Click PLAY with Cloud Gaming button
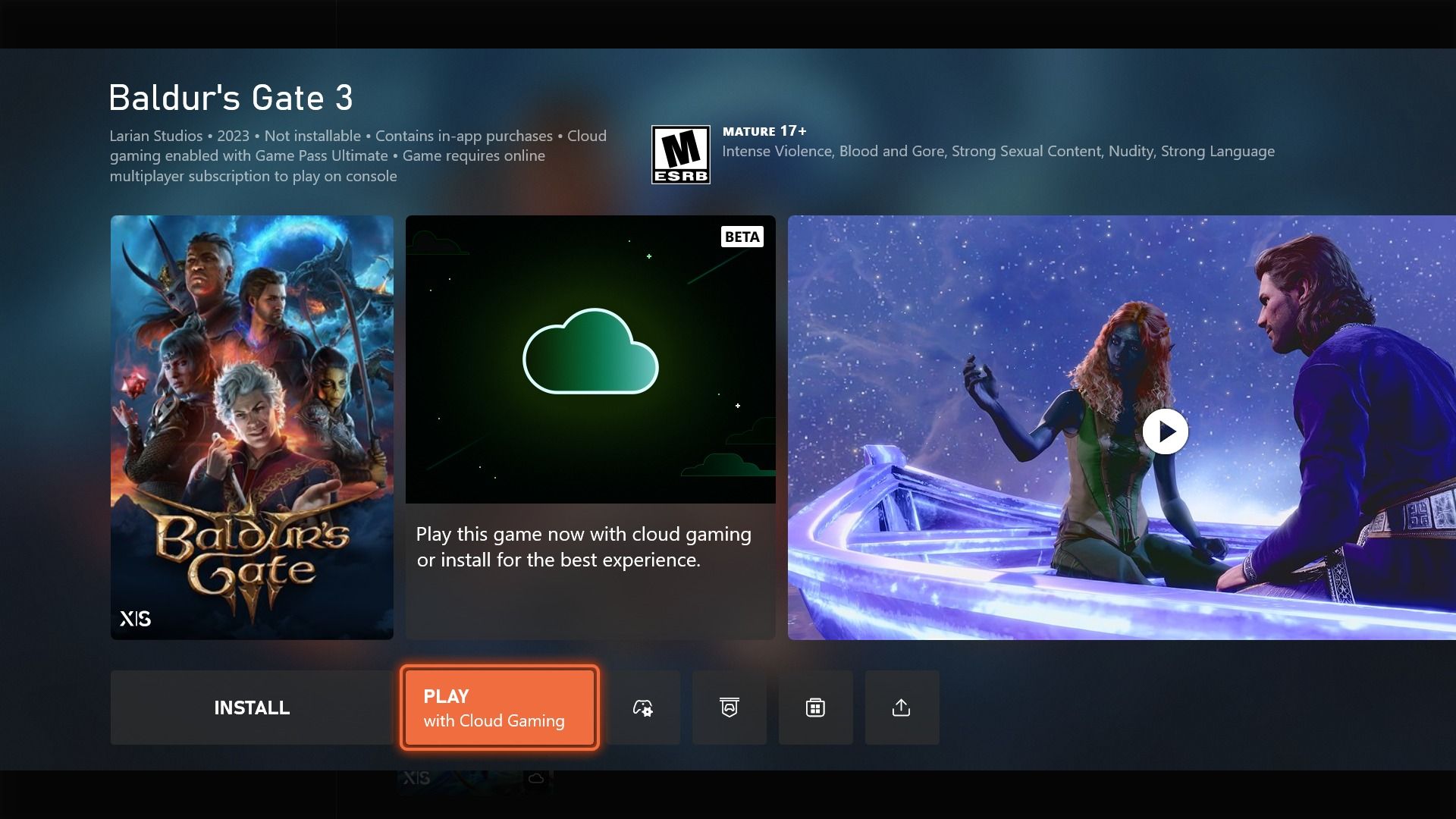Image resolution: width=1456 pixels, height=819 pixels. (x=498, y=707)
